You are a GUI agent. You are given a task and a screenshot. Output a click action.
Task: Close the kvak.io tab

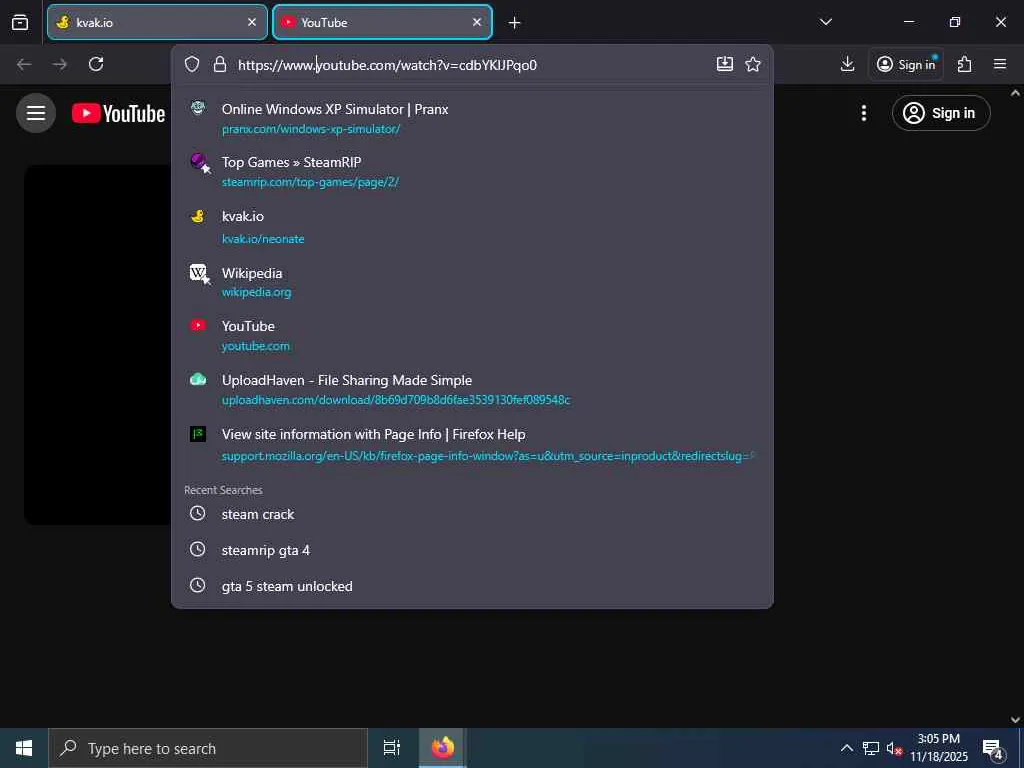click(x=252, y=22)
